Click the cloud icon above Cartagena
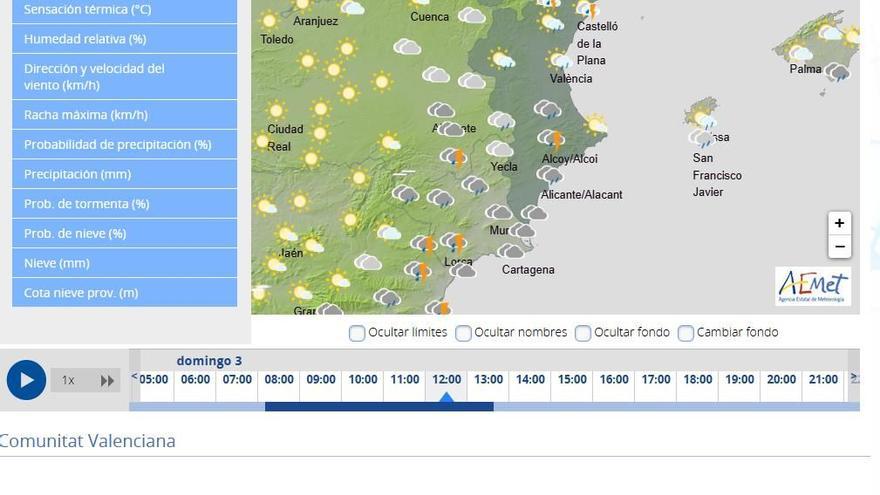Screen dimensions: 880x495 coord(510,251)
